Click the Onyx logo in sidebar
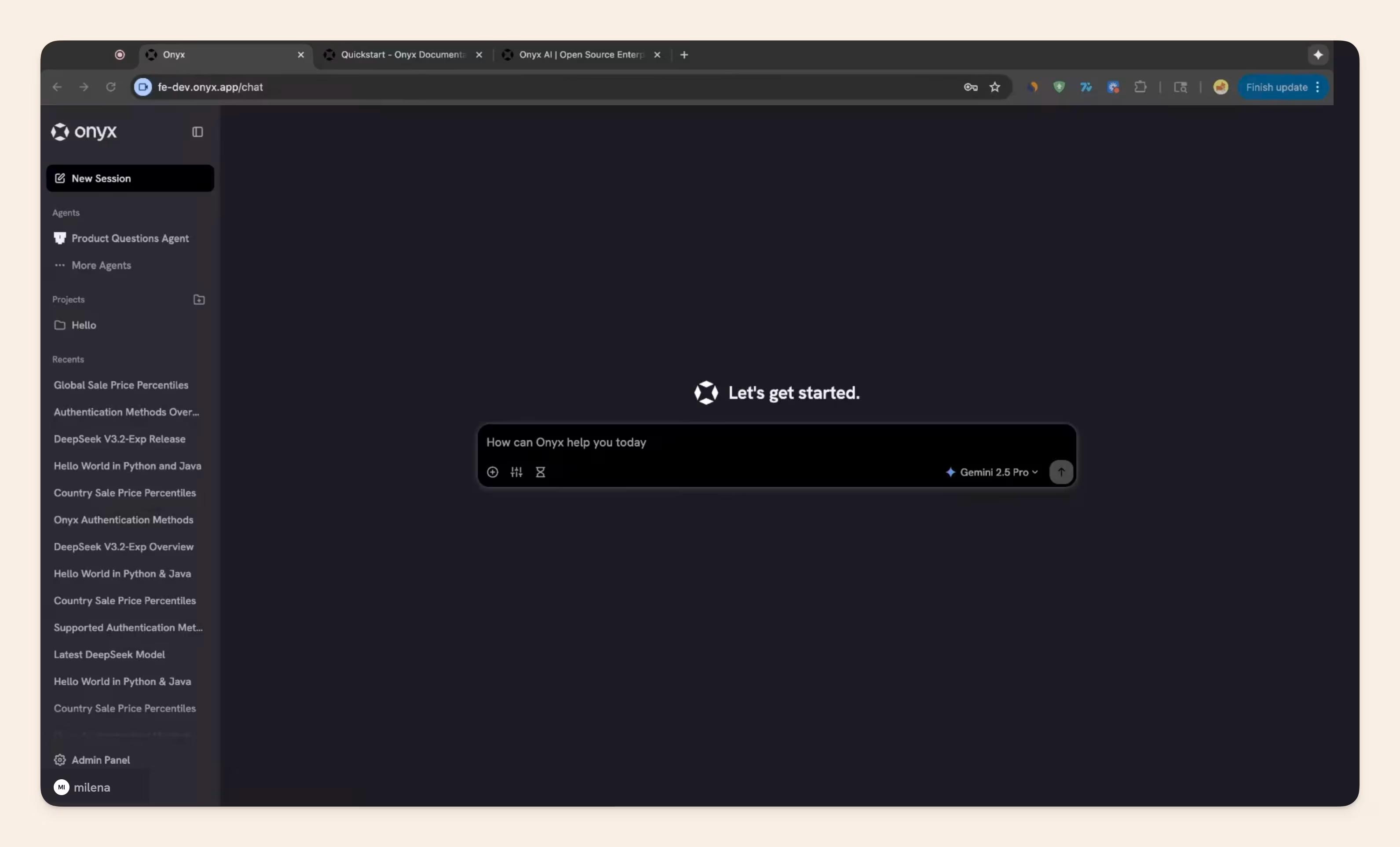Viewport: 1400px width, 847px height. pyautogui.click(x=84, y=132)
